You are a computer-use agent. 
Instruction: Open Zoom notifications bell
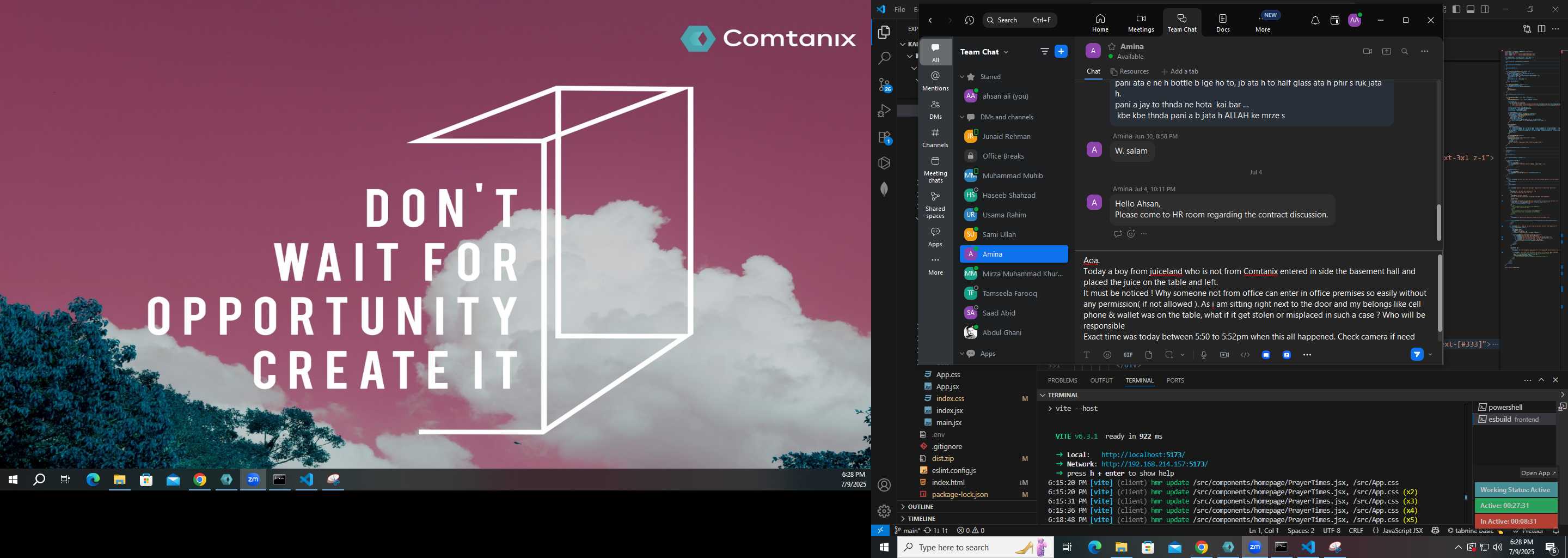pyautogui.click(x=1315, y=20)
